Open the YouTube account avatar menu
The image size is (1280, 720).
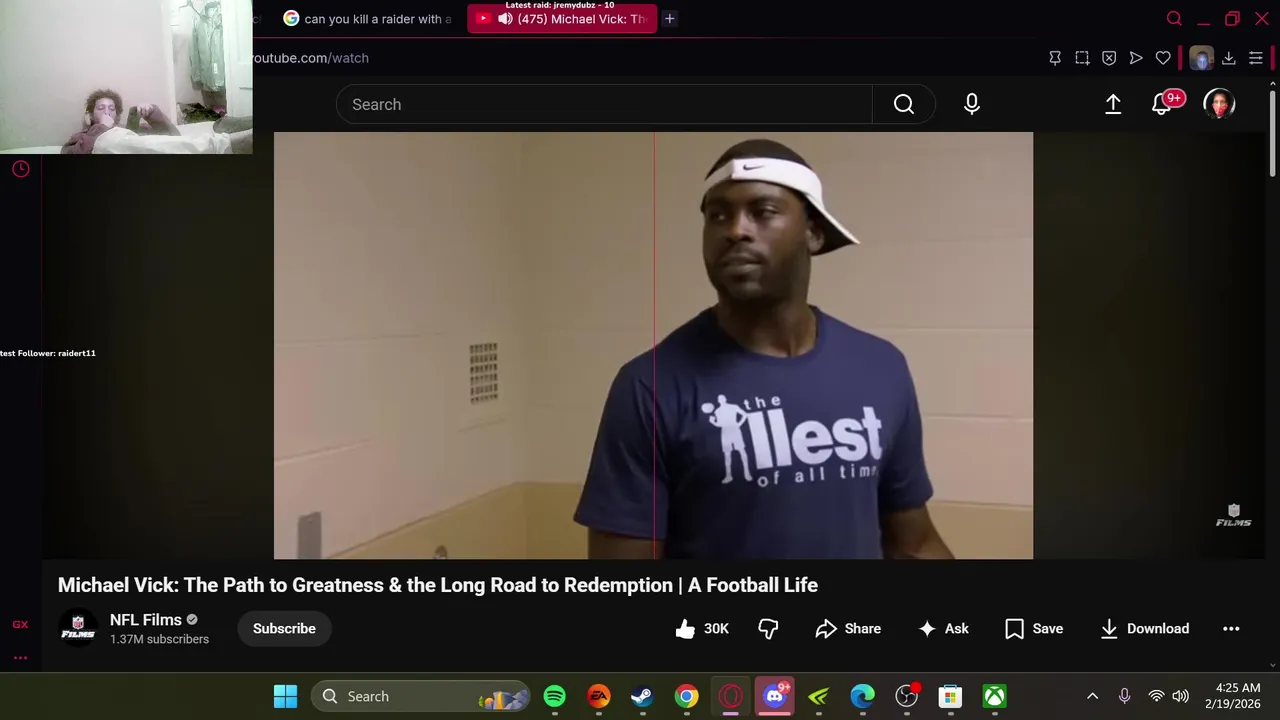point(1219,104)
